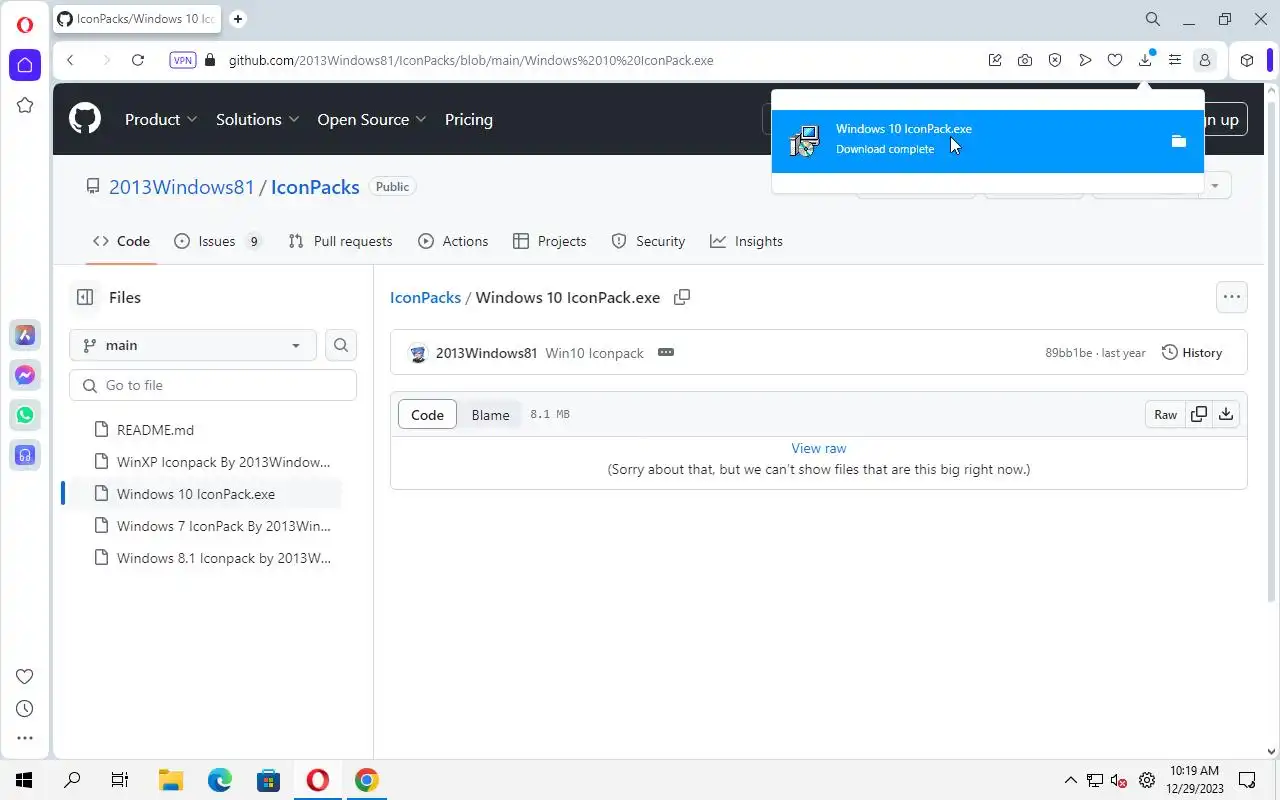The height and width of the screenshot is (800, 1280).
Task: Open the main branch dropdown
Action: (x=193, y=345)
